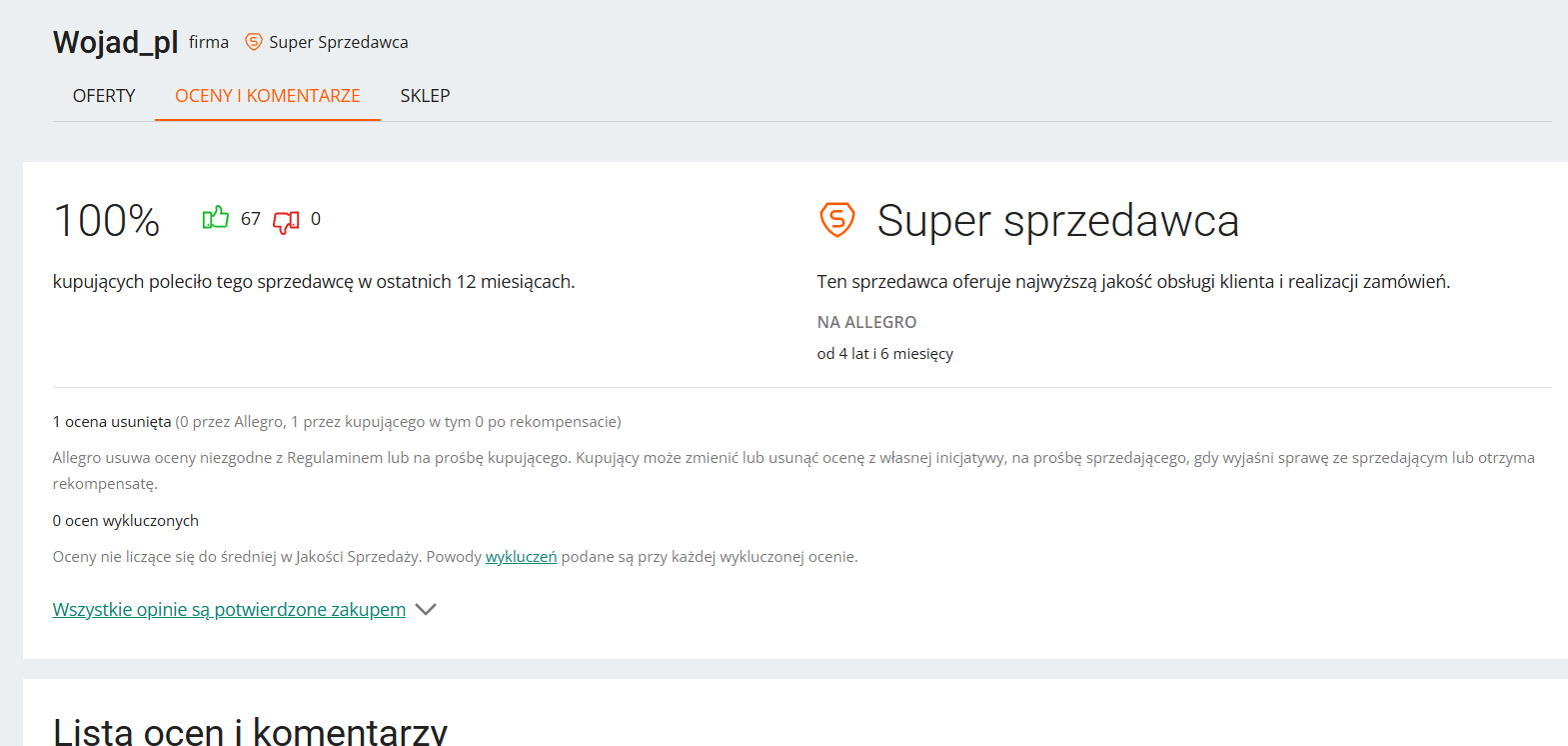Select the OCENY I KOMENTARZE tab
1568x746 pixels.
coord(268,96)
